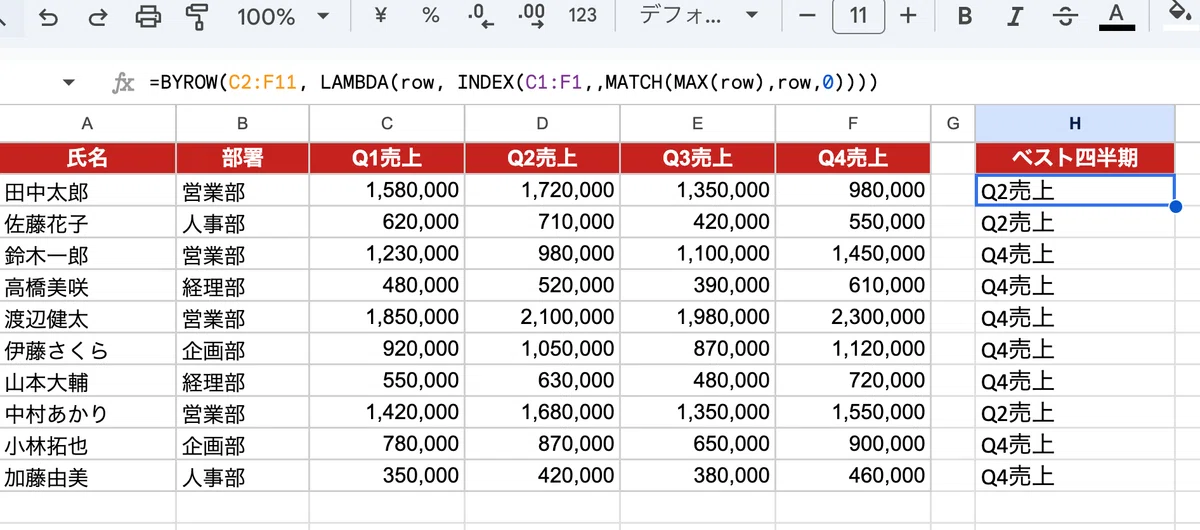This screenshot has height=530, width=1200.
Task: Select the cell 高橋美咲
Action: [x=88, y=287]
